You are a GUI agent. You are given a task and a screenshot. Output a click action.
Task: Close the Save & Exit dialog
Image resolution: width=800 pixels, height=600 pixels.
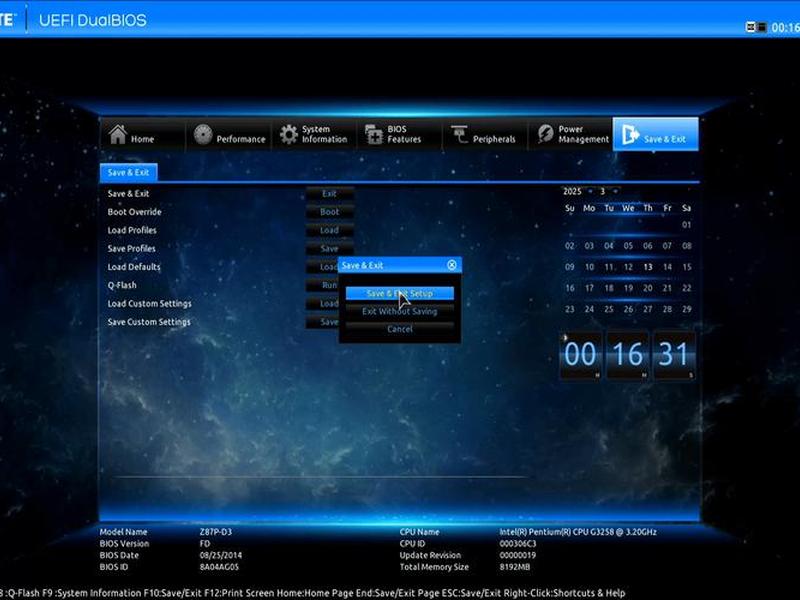[452, 265]
